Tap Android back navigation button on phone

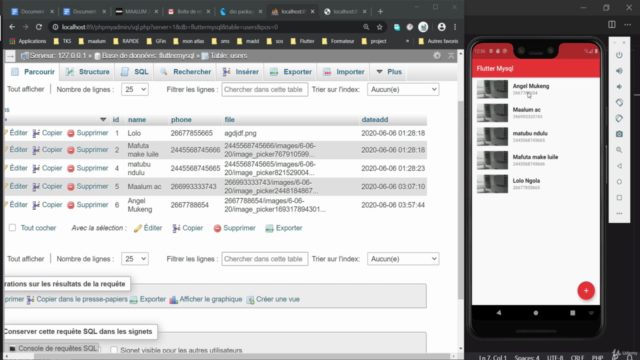(x=499, y=313)
